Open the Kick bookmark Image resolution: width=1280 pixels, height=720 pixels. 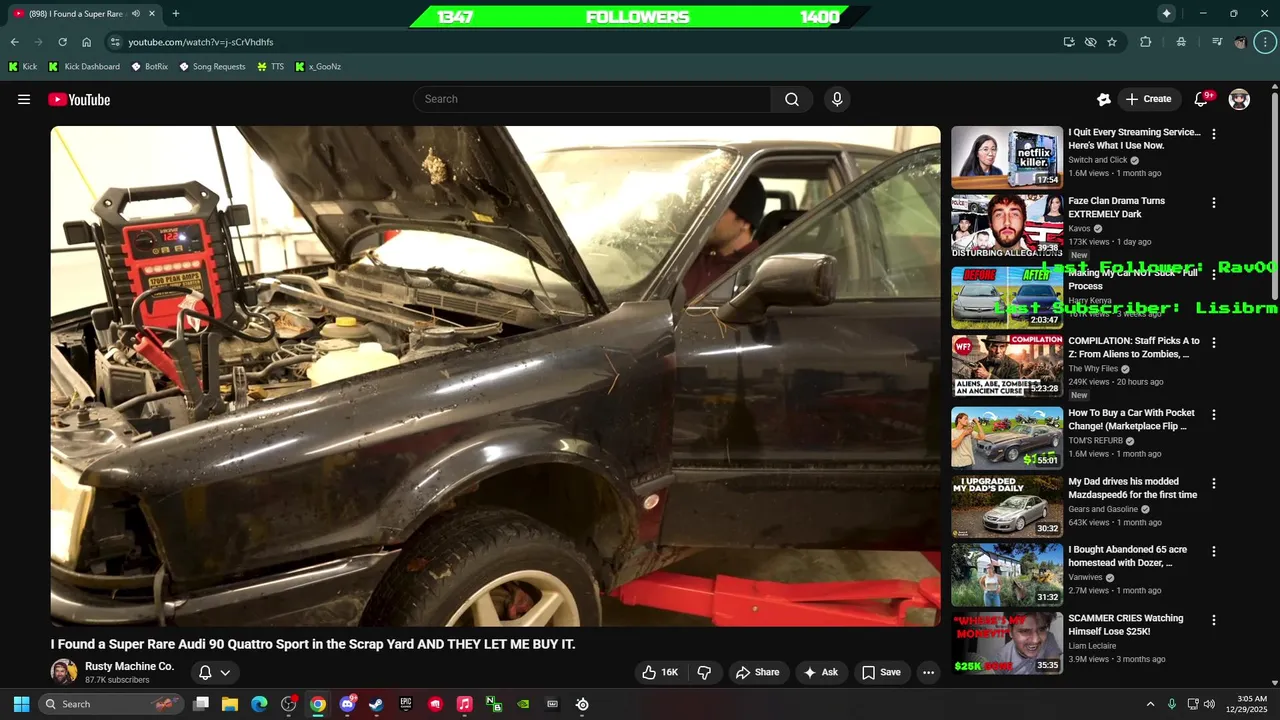23,67
